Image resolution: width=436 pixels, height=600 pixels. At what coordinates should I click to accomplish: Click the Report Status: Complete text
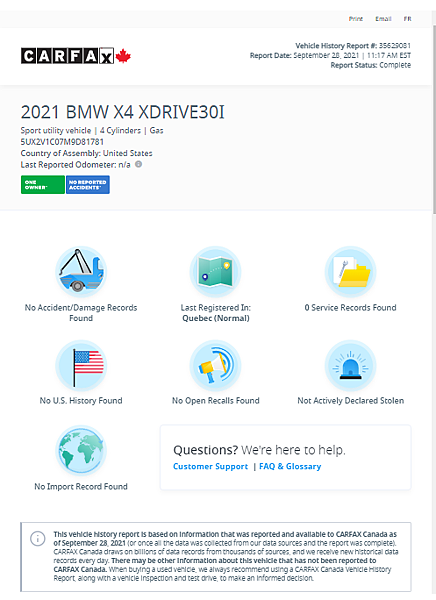click(371, 65)
